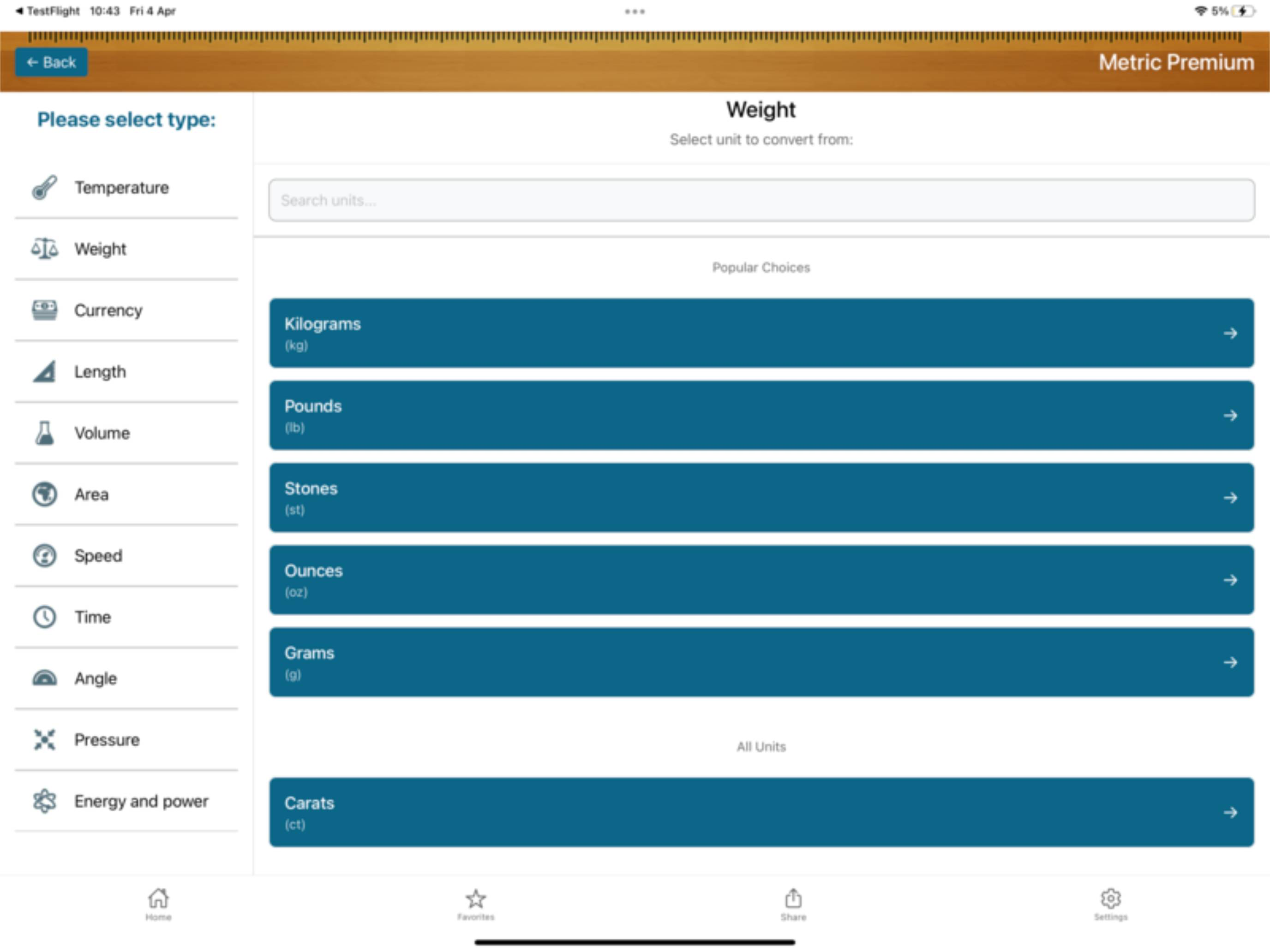1270x952 pixels.
Task: Click the Volume flask icon
Action: pos(44,433)
